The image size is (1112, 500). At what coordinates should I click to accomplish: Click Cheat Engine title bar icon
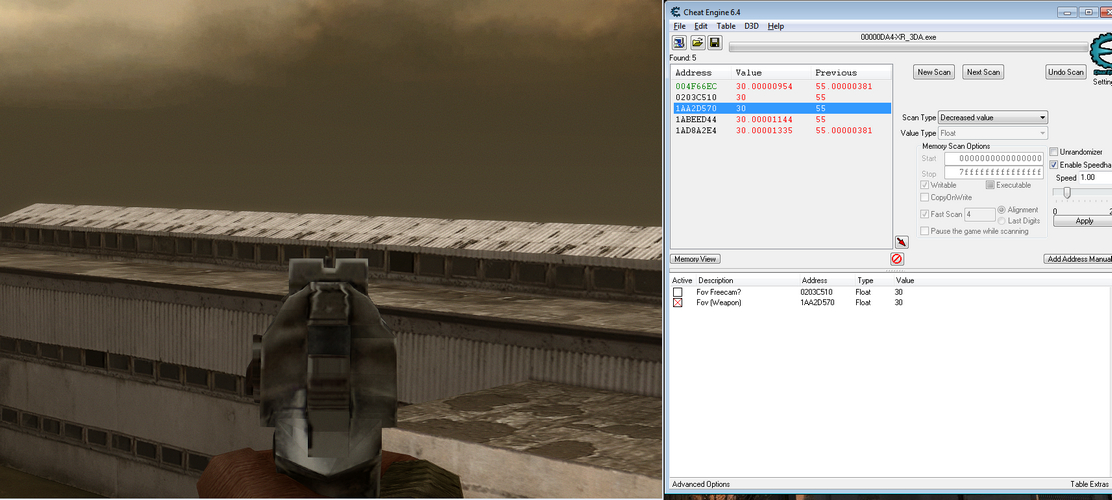(675, 11)
